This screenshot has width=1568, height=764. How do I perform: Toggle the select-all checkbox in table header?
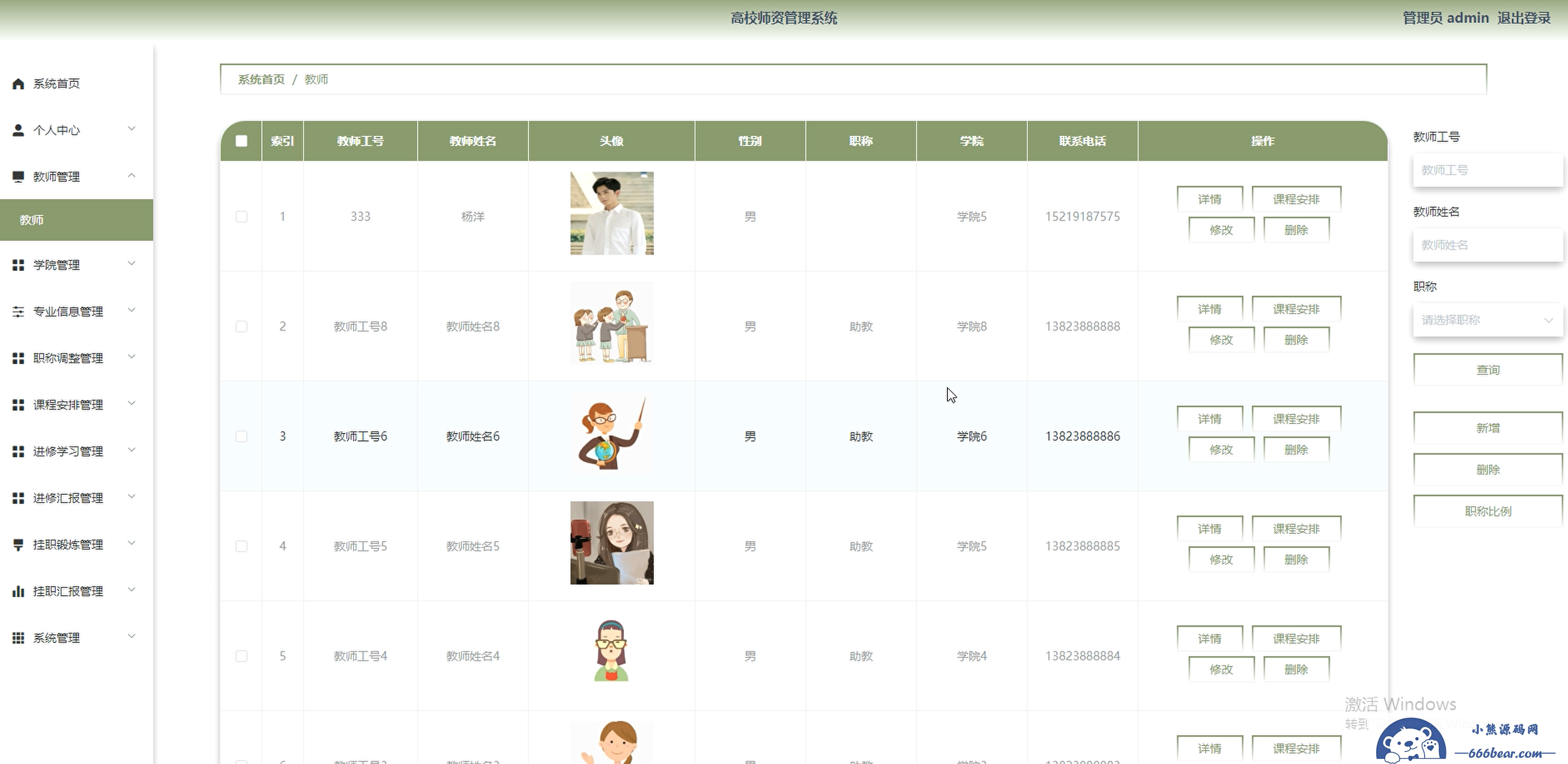pos(241,141)
